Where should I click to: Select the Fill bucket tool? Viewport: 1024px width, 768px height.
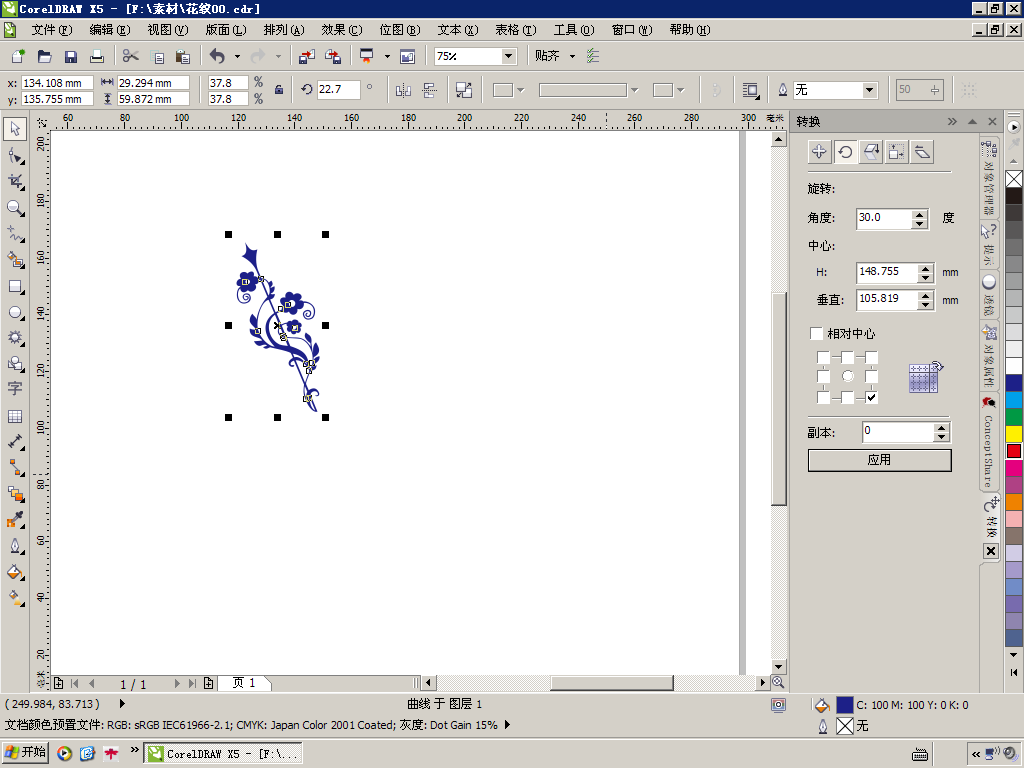(x=15, y=573)
